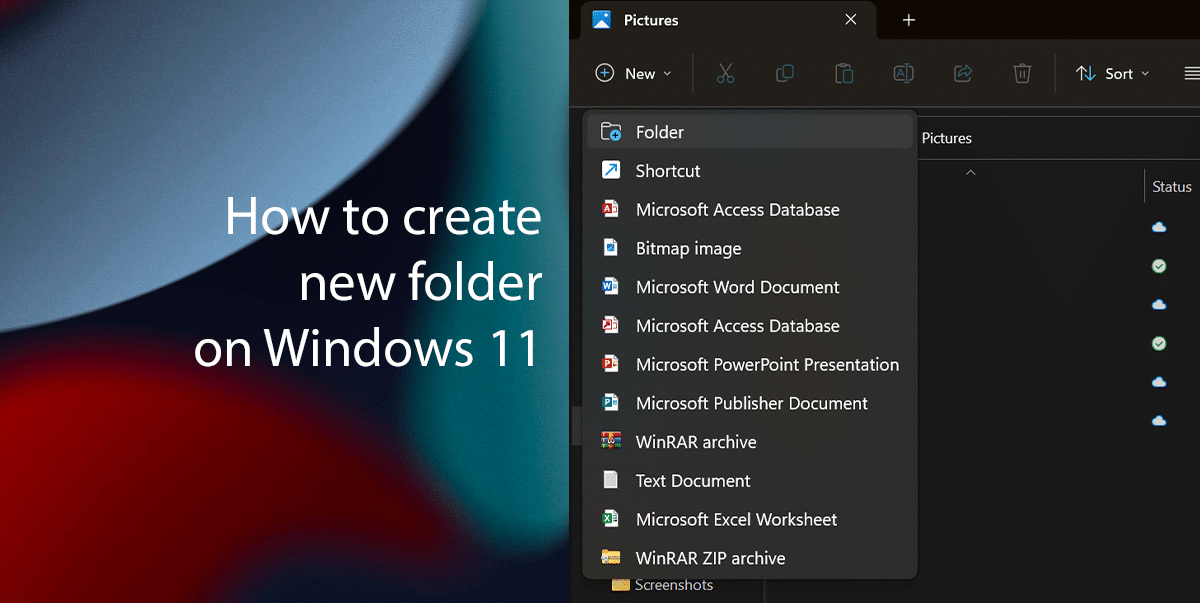Open a new File Explorer tab
1200x603 pixels.
tap(909, 20)
